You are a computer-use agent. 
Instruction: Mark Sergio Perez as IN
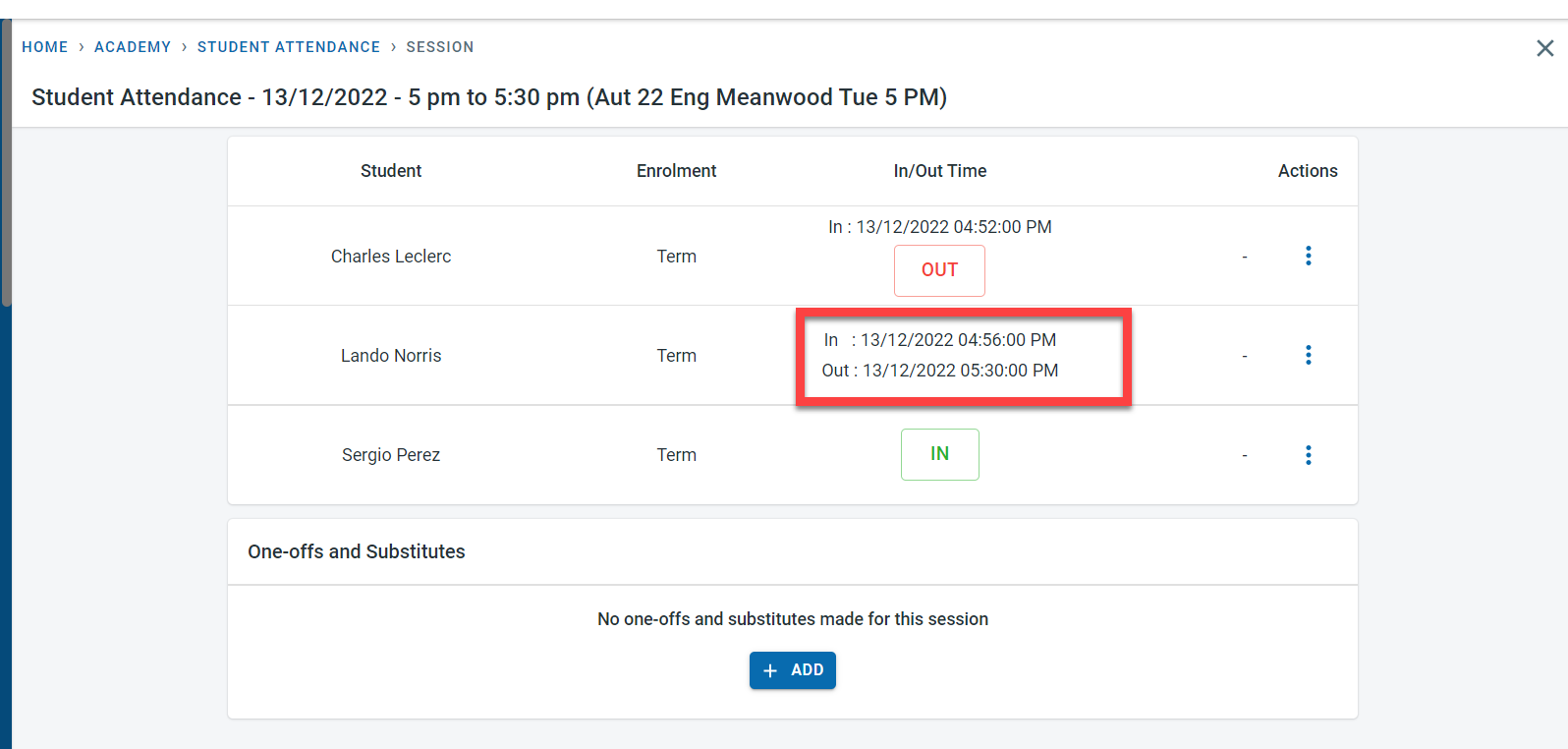coord(939,454)
